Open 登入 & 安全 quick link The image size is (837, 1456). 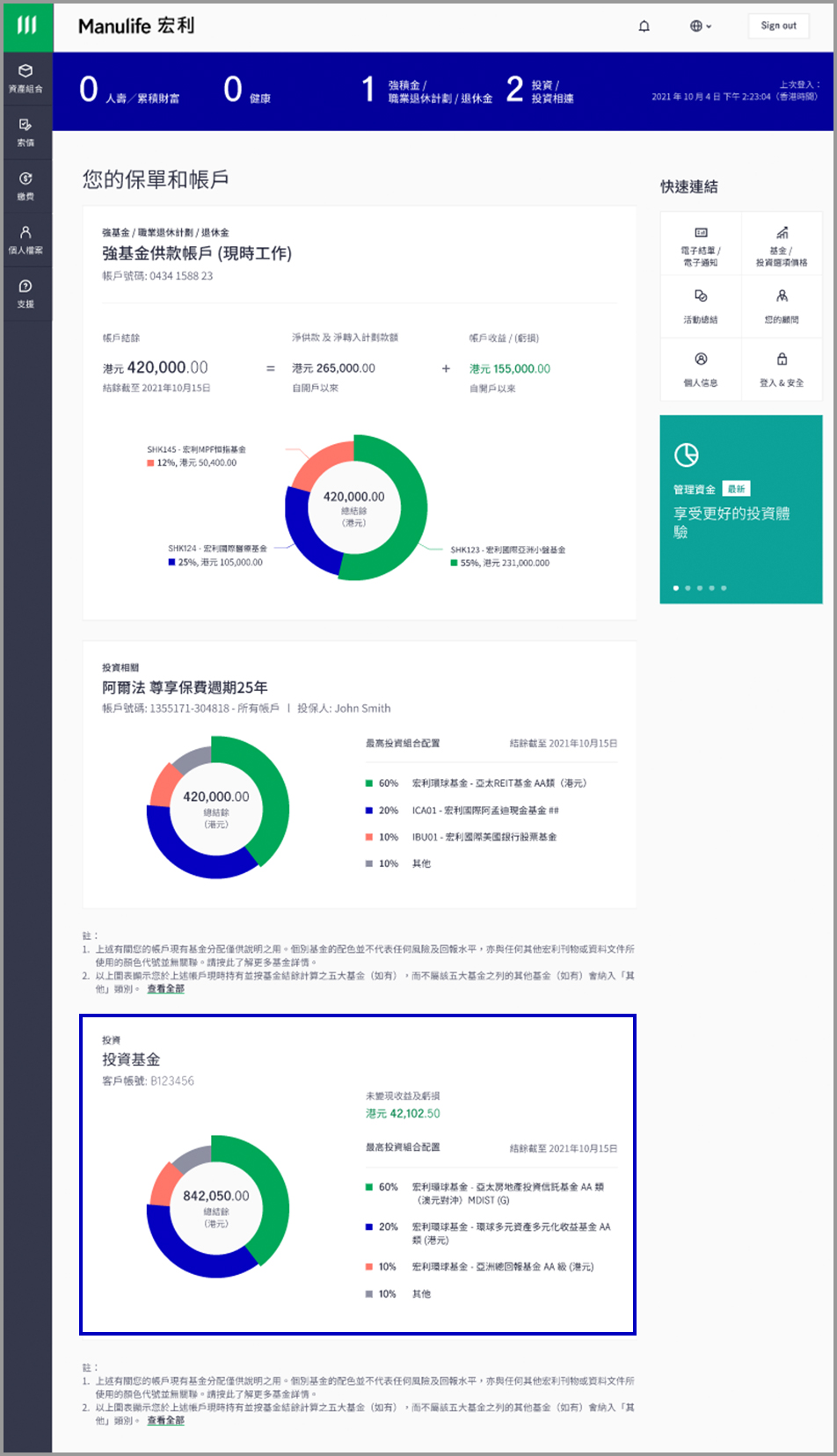click(782, 369)
